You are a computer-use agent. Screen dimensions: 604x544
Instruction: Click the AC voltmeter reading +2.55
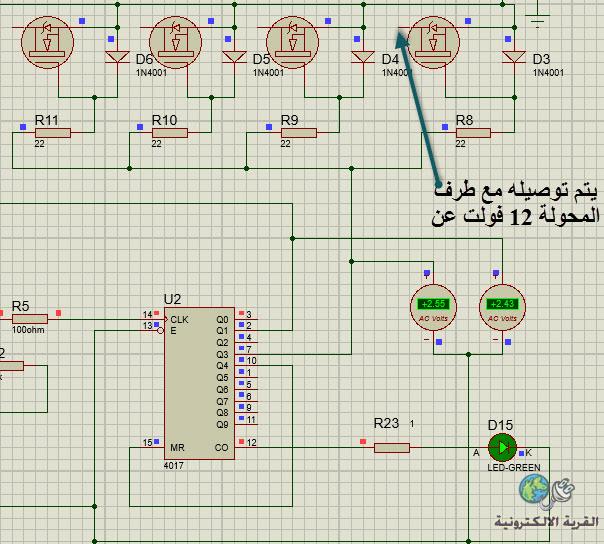coord(433,307)
